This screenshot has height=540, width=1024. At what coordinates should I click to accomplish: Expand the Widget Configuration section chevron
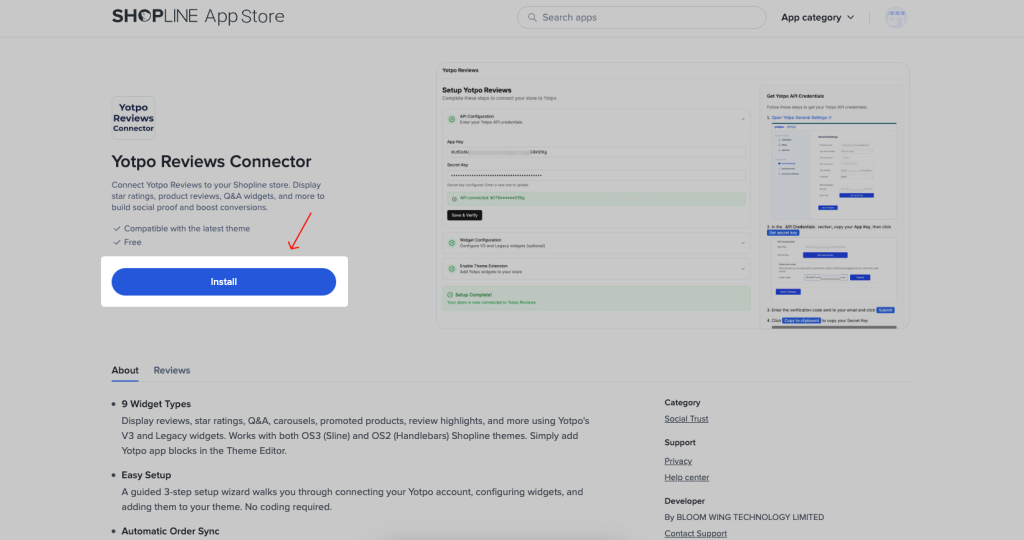[743, 242]
